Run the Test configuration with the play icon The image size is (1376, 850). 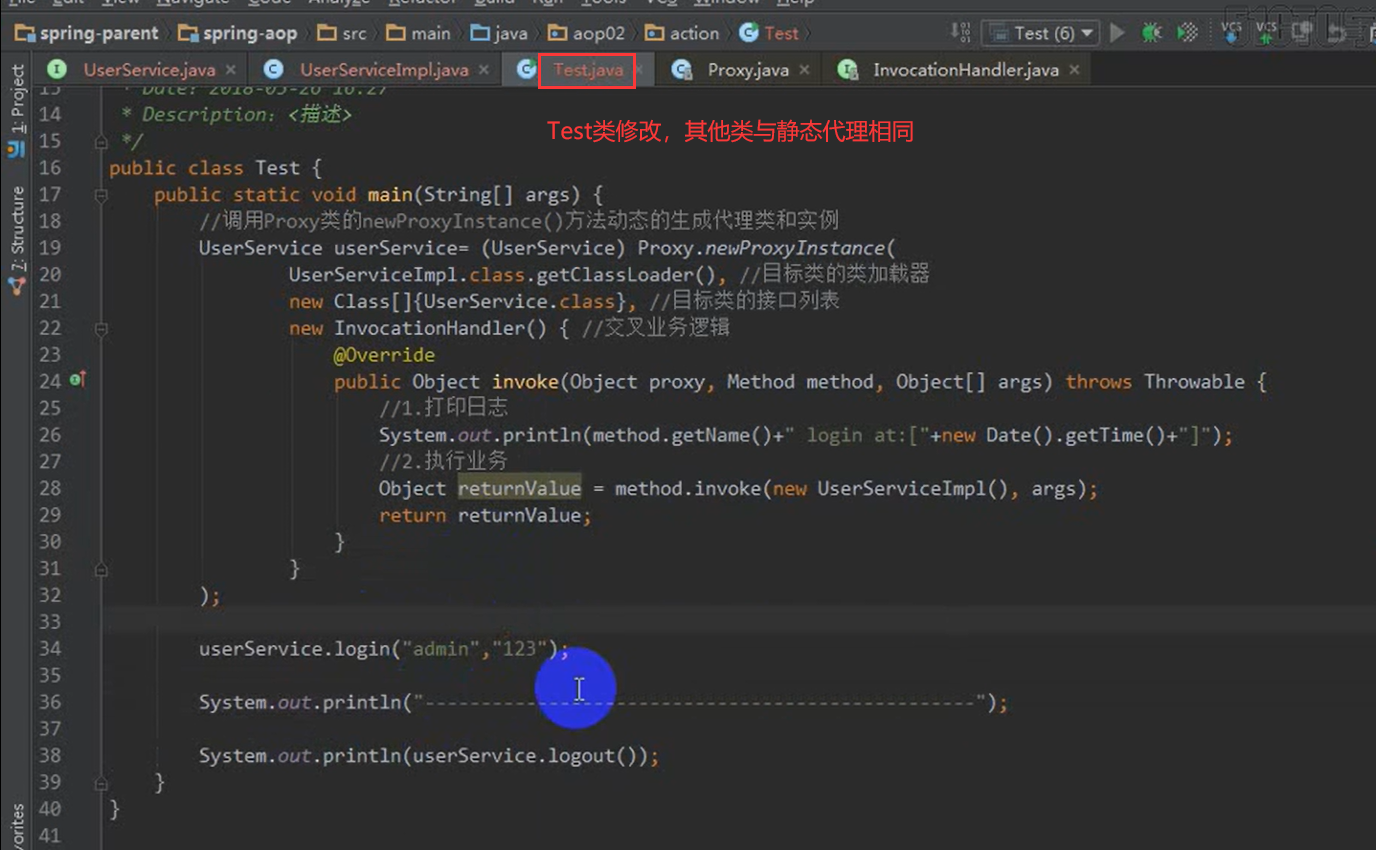tap(1118, 33)
